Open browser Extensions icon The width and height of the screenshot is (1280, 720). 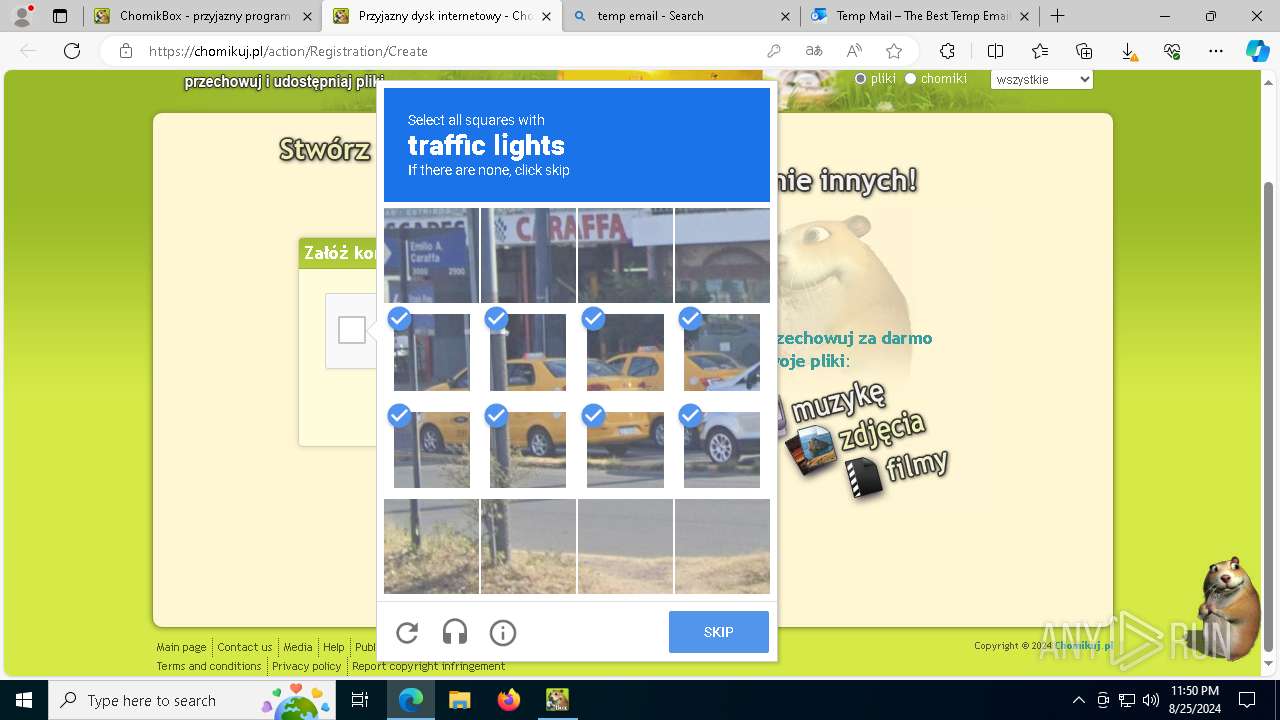point(947,51)
